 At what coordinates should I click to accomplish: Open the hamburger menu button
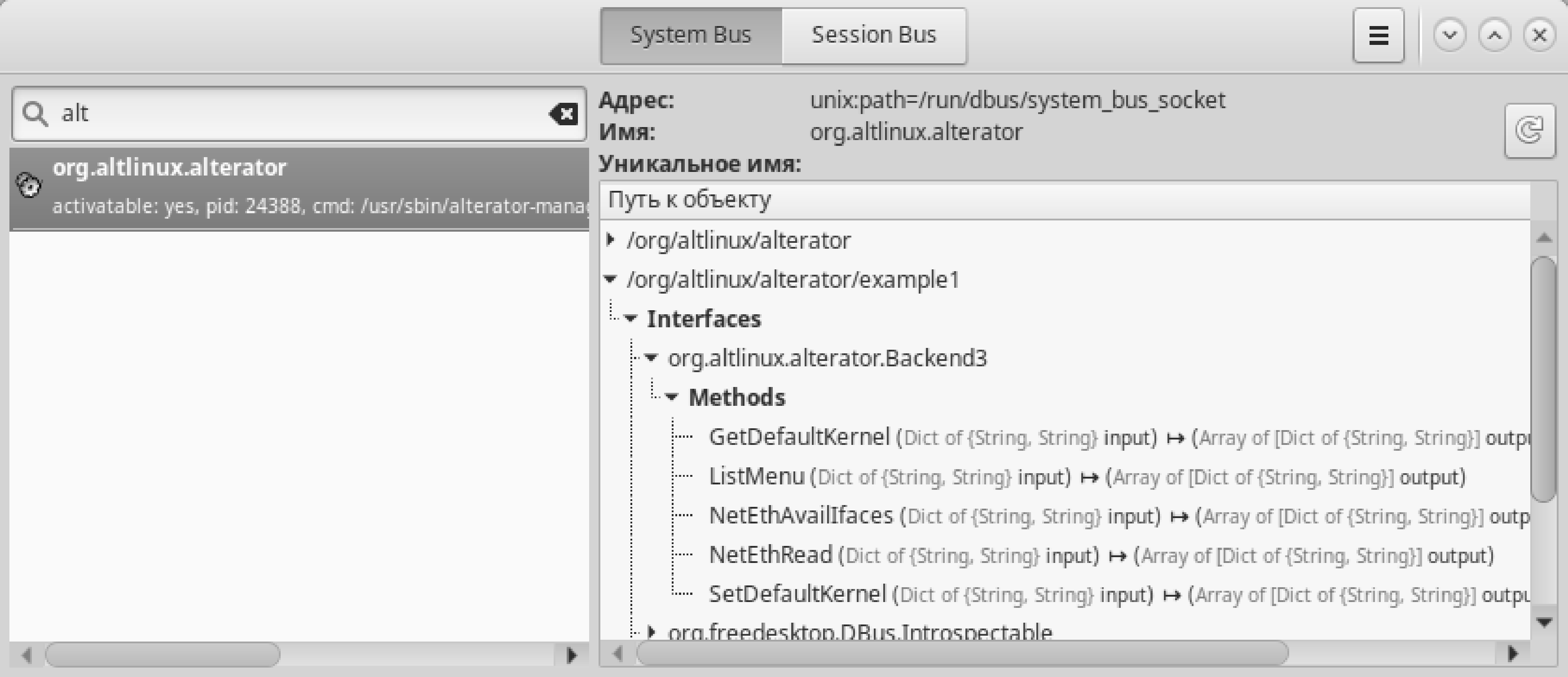[x=1378, y=35]
